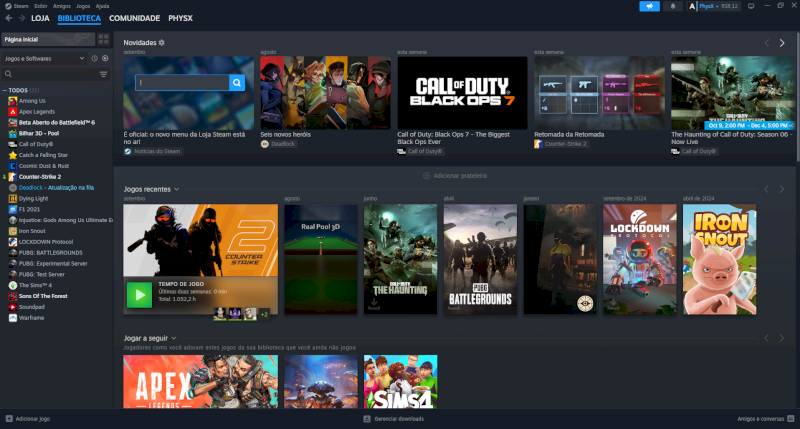Open friends and chat icon
800x429 pixels.
point(791,419)
